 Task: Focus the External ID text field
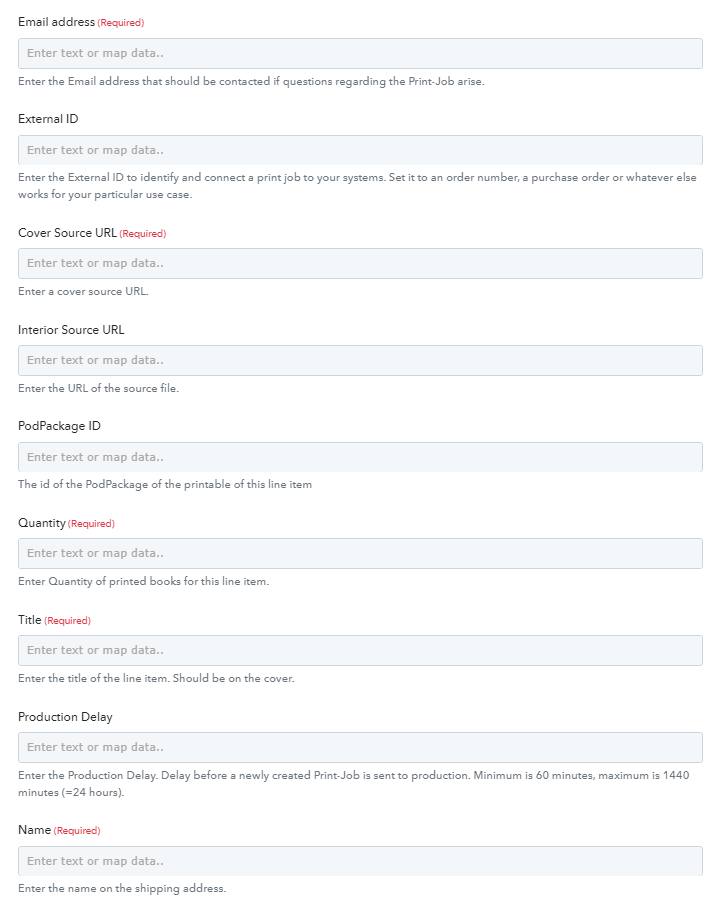tap(360, 150)
